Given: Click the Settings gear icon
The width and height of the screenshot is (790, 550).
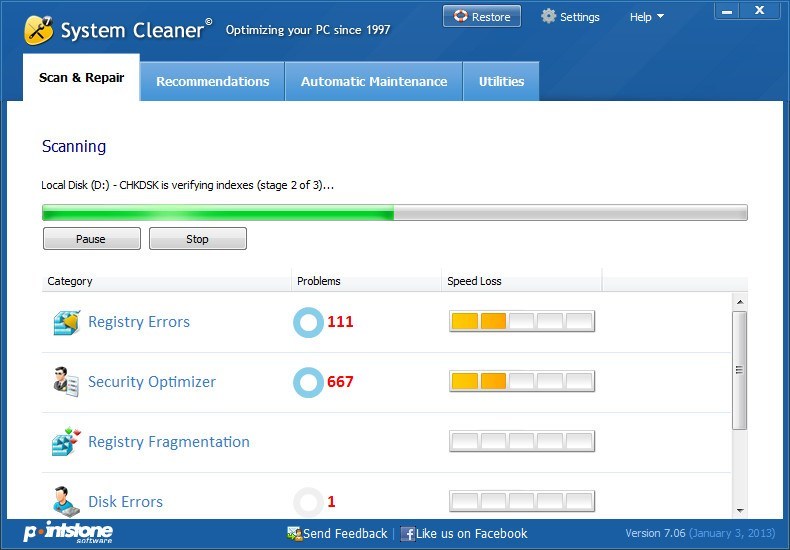Looking at the screenshot, I should (x=548, y=16).
